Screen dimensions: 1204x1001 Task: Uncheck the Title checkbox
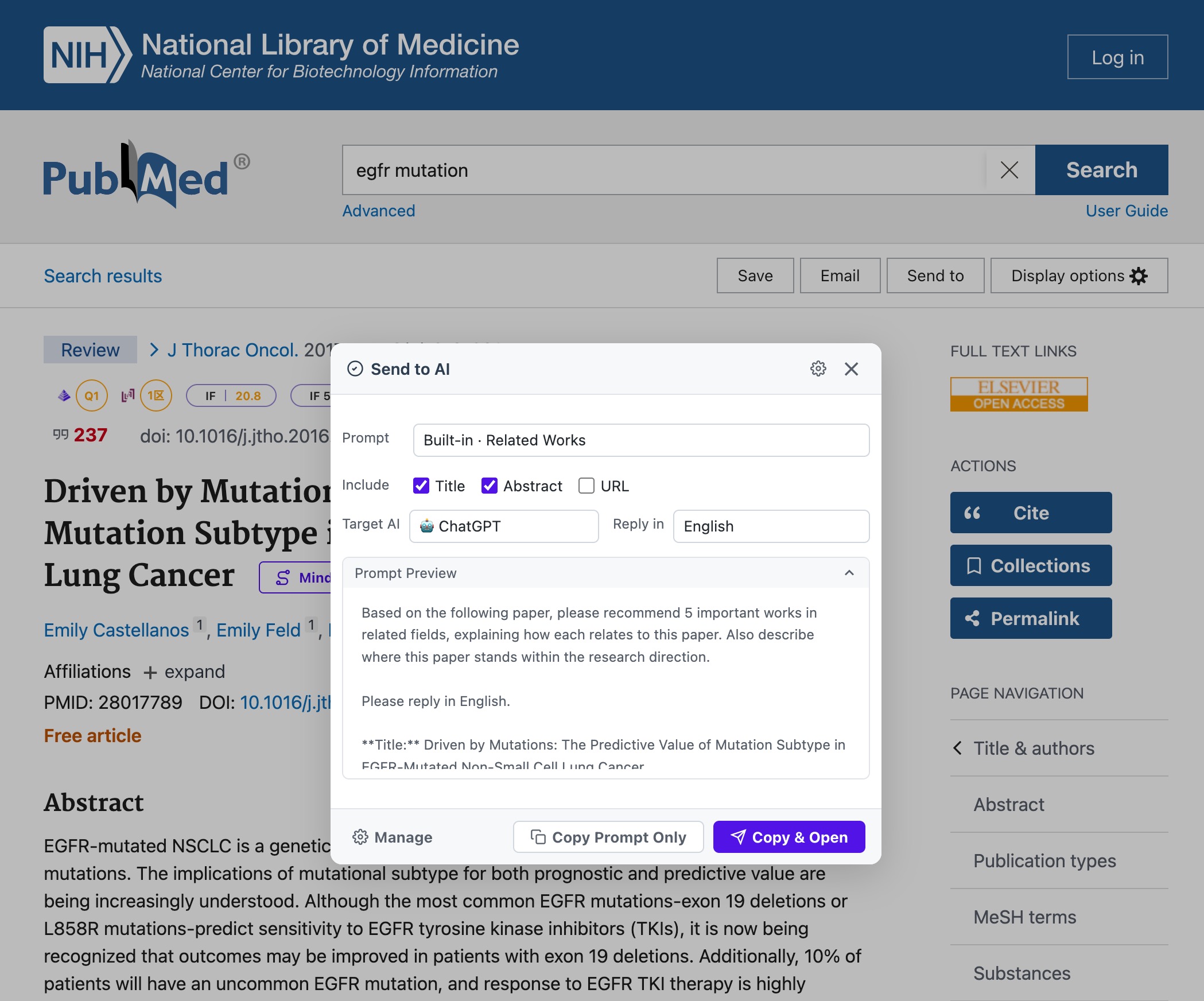tap(421, 486)
